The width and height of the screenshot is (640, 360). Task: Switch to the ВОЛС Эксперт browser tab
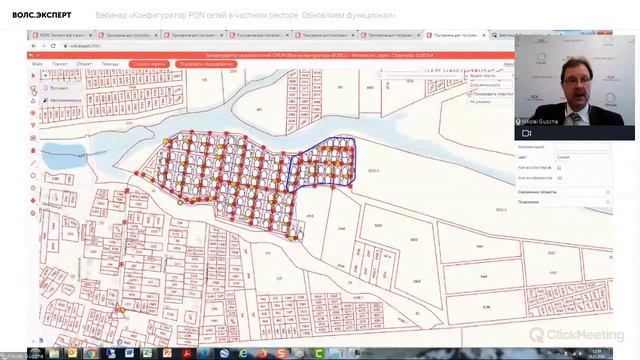coord(62,36)
